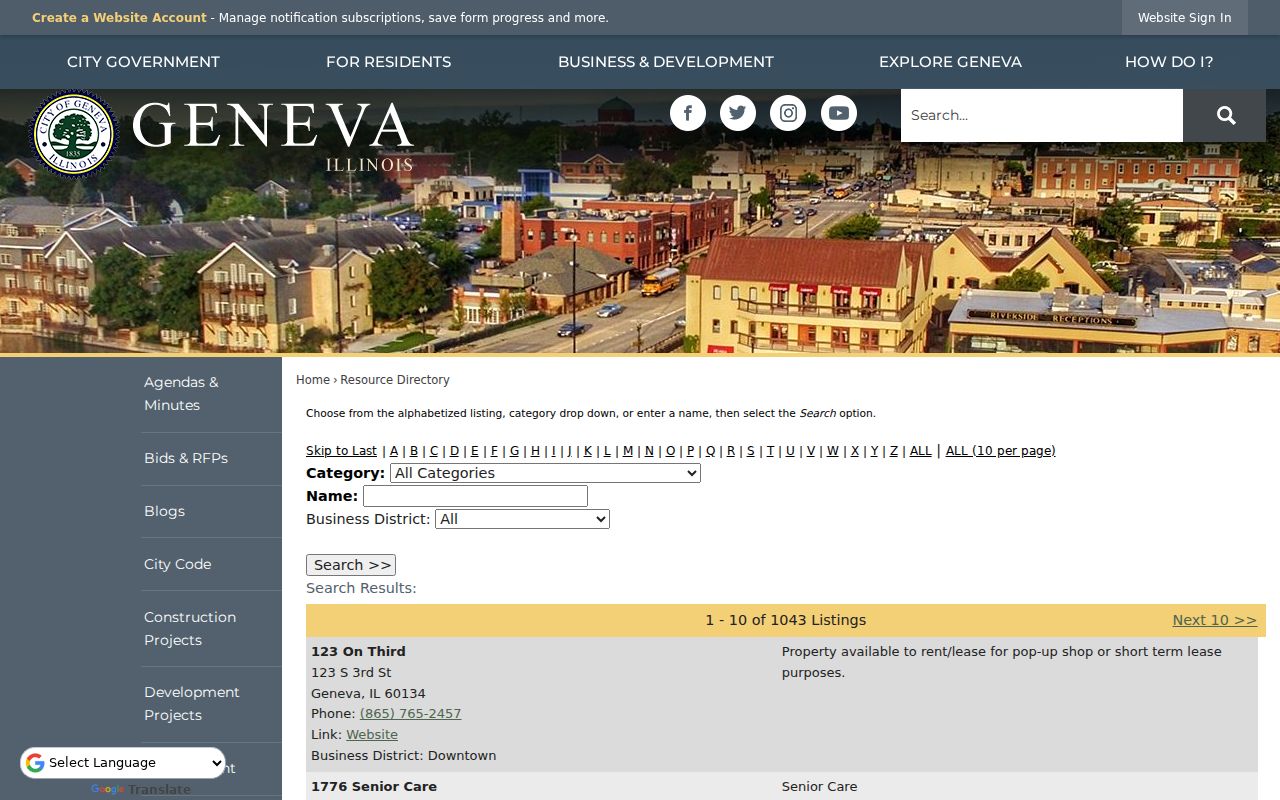Open Geneva's Instagram page icon
1280x800 pixels.
point(788,113)
